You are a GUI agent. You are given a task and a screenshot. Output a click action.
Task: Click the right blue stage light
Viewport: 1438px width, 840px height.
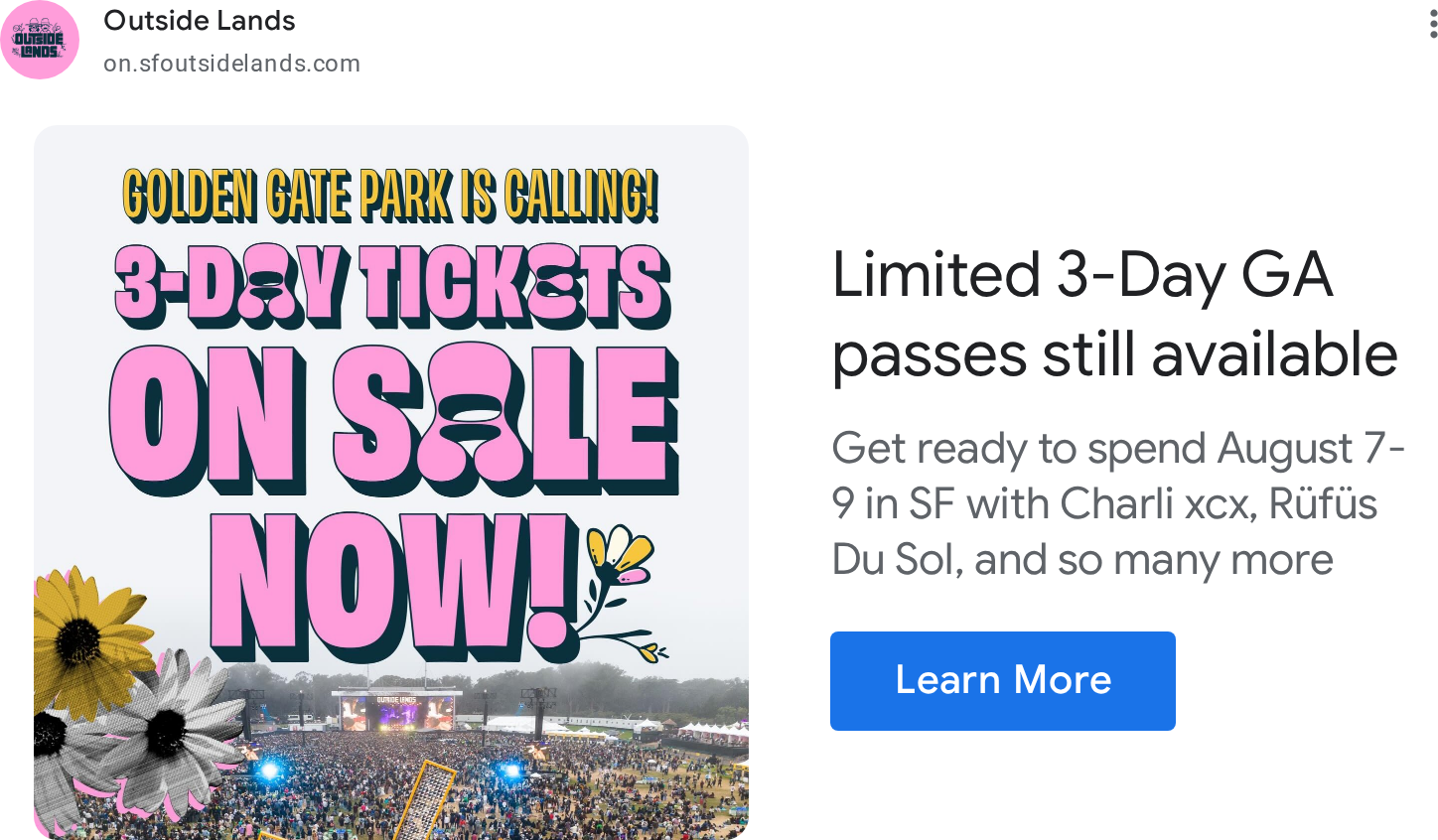[510, 770]
